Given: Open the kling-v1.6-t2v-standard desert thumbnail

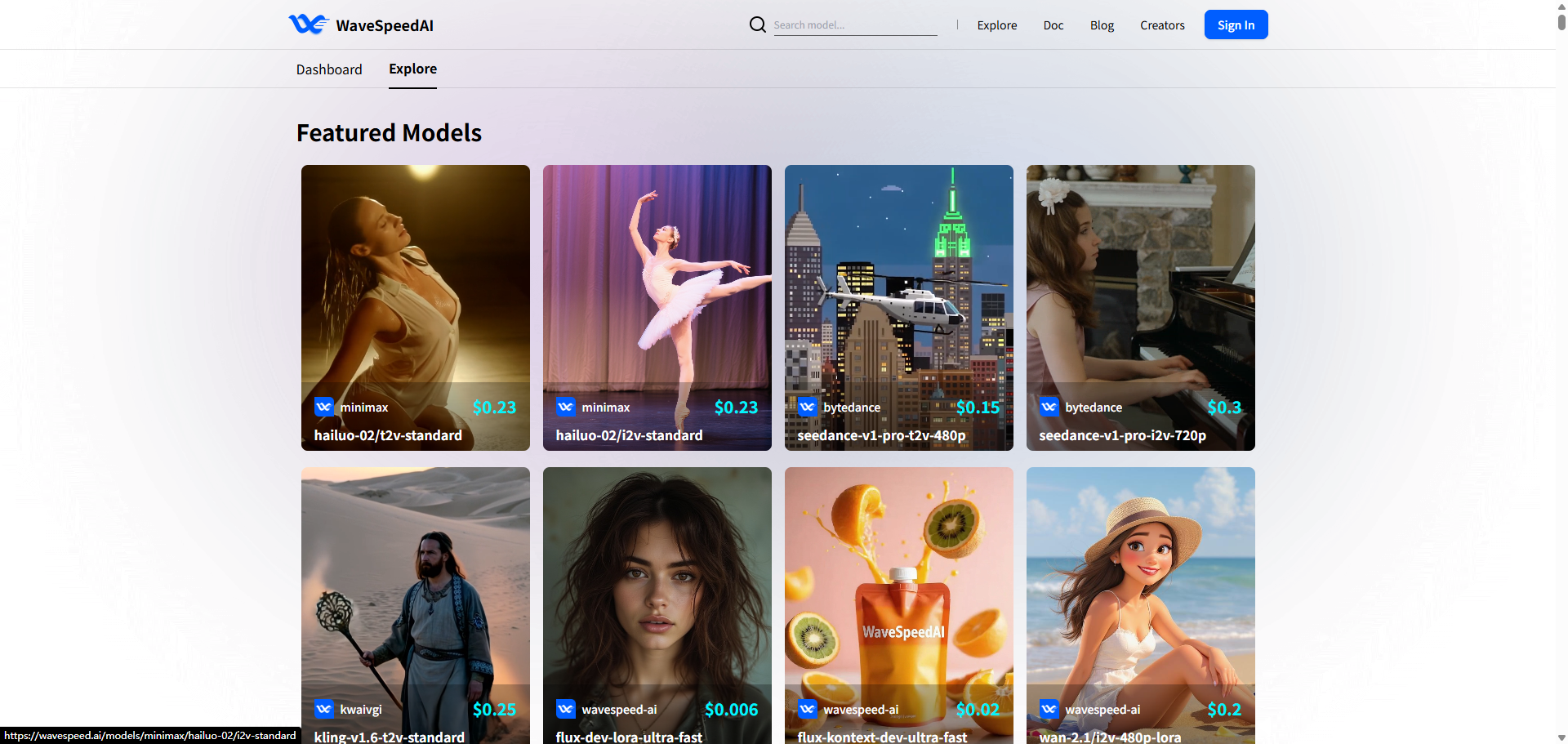Looking at the screenshot, I should click(415, 605).
